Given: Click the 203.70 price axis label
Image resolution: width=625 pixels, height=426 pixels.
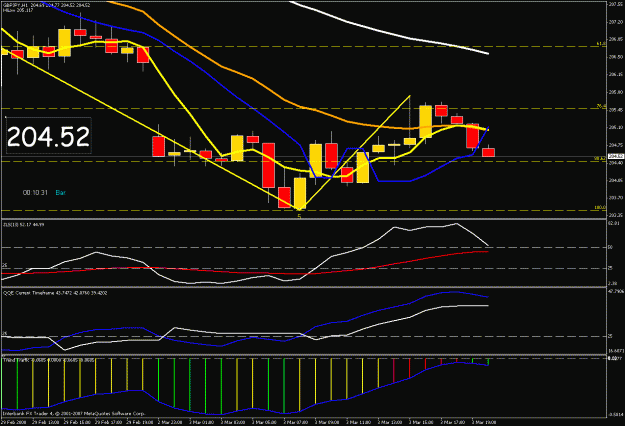Looking at the screenshot, I should (616, 198).
